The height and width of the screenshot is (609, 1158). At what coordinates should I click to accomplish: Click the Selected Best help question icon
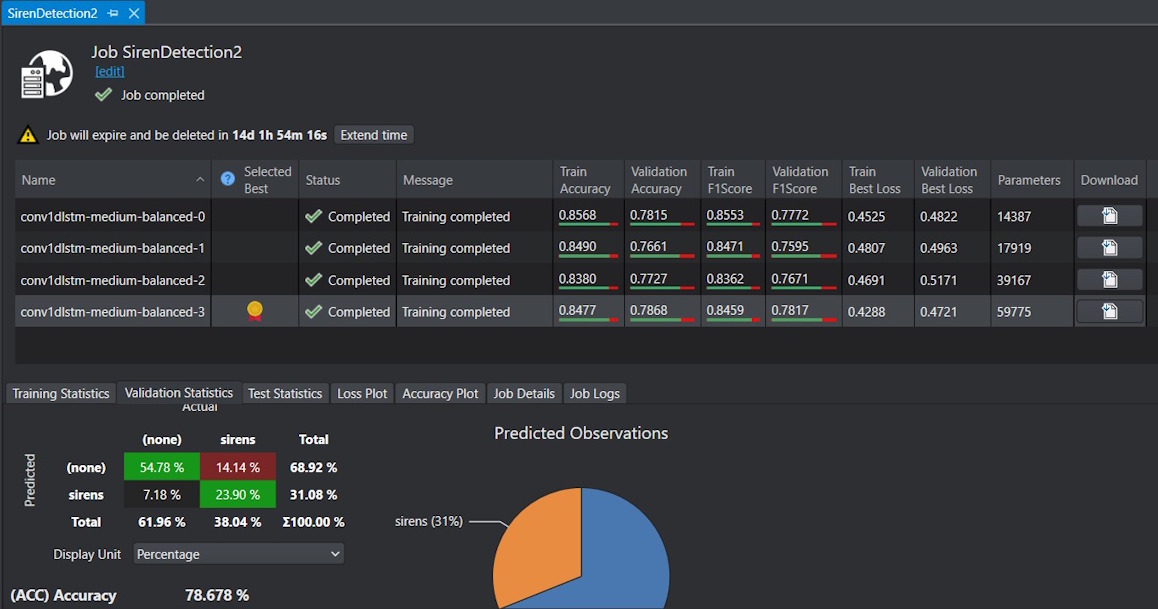click(x=228, y=179)
